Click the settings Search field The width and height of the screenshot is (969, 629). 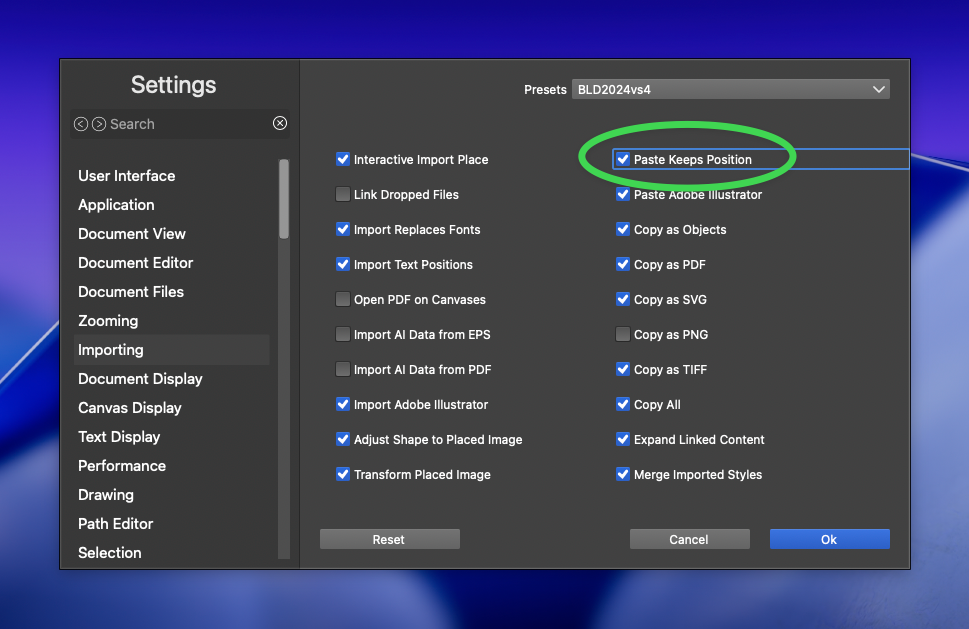click(185, 124)
